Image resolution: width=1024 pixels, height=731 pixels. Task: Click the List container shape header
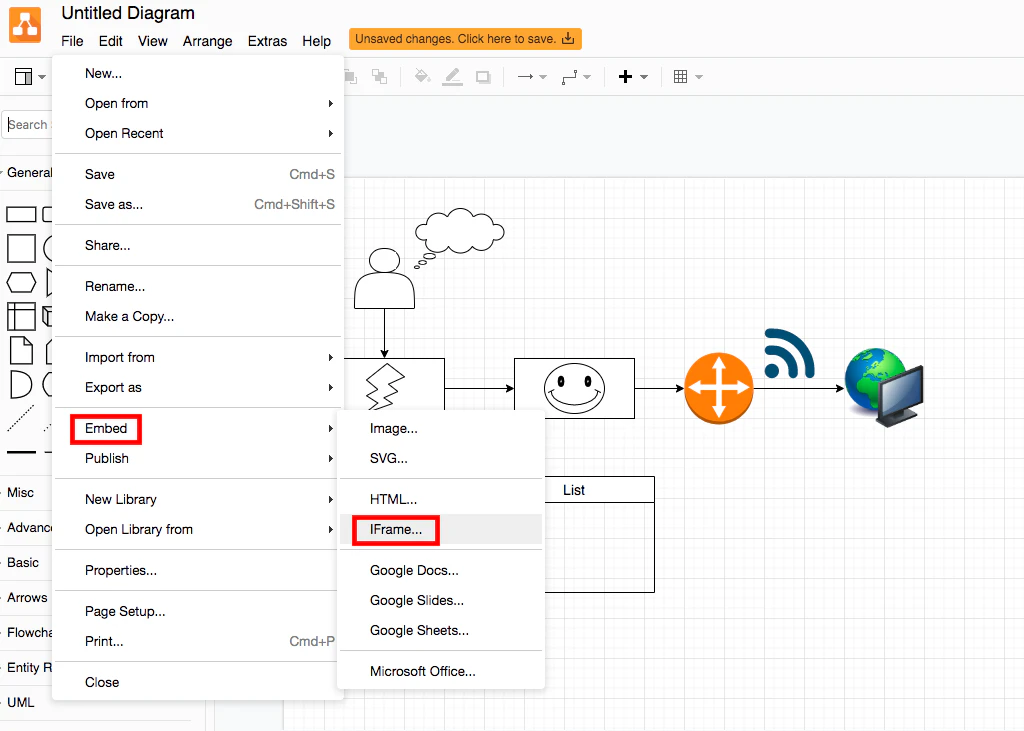pos(599,490)
